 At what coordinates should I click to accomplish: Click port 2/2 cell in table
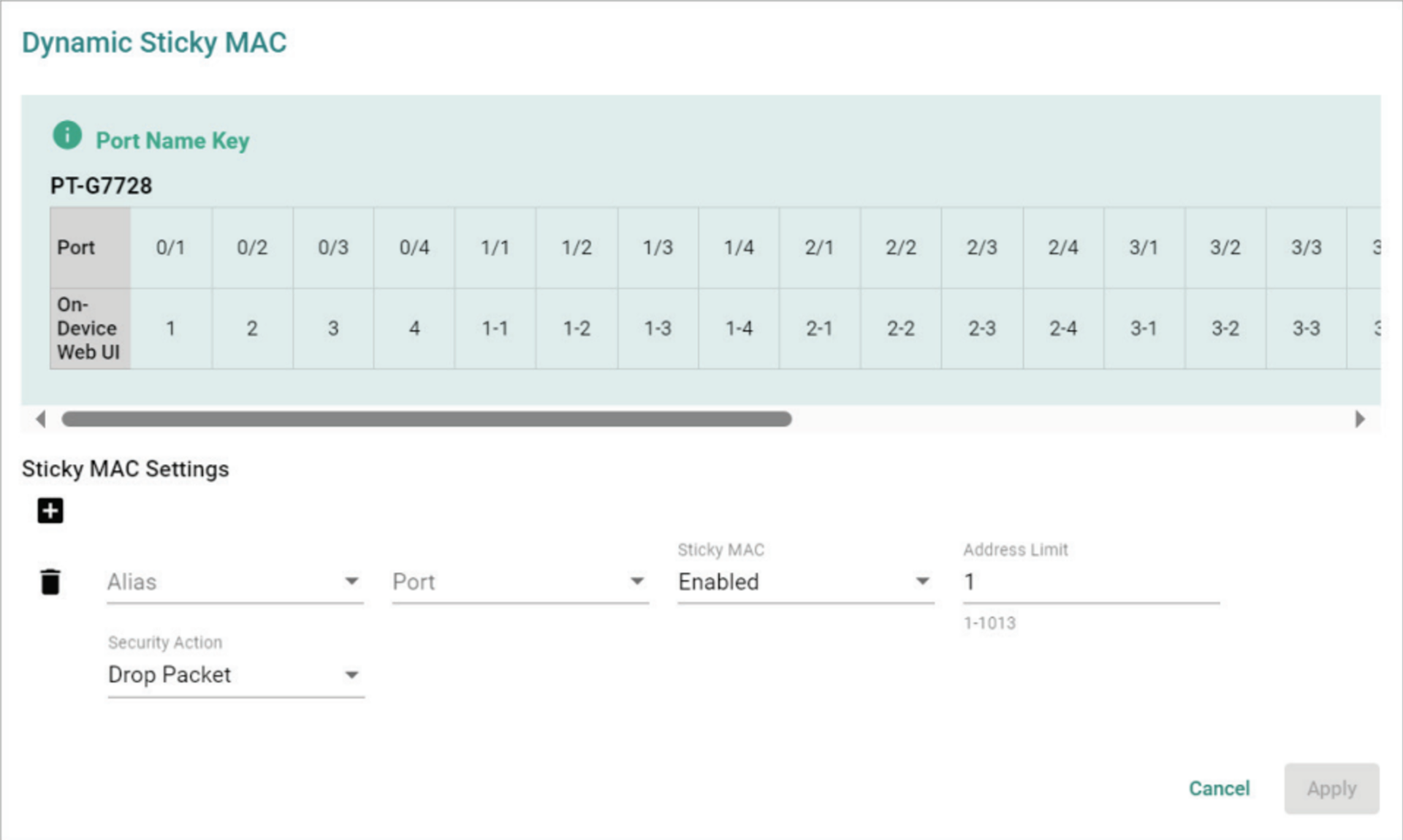pos(901,248)
